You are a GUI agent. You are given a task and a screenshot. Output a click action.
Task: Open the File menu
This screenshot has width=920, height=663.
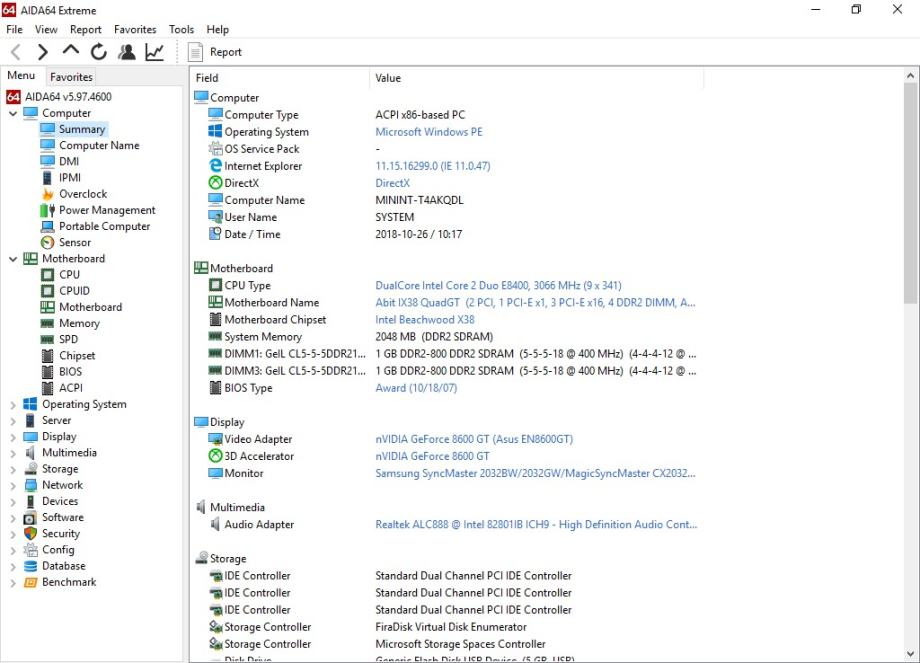tap(14, 29)
